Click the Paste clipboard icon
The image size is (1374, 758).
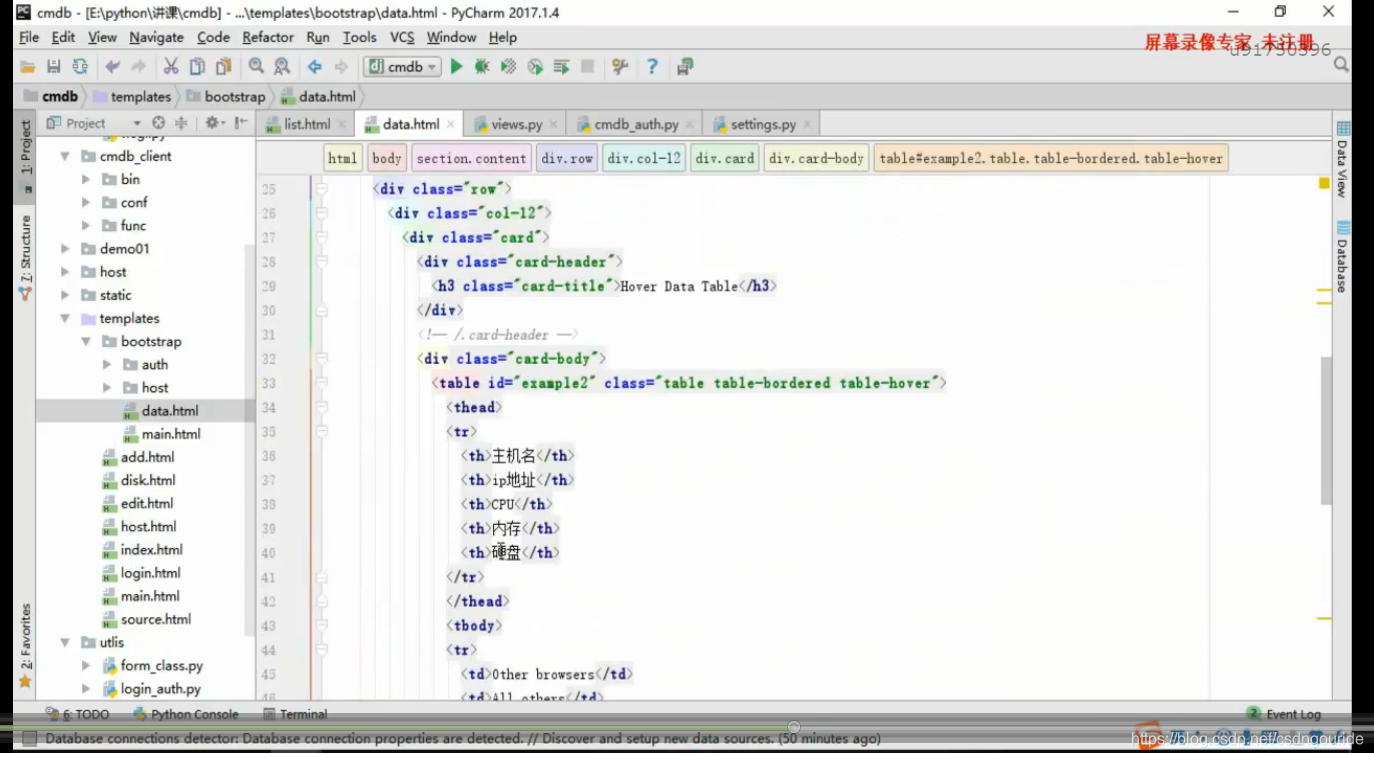point(223,66)
